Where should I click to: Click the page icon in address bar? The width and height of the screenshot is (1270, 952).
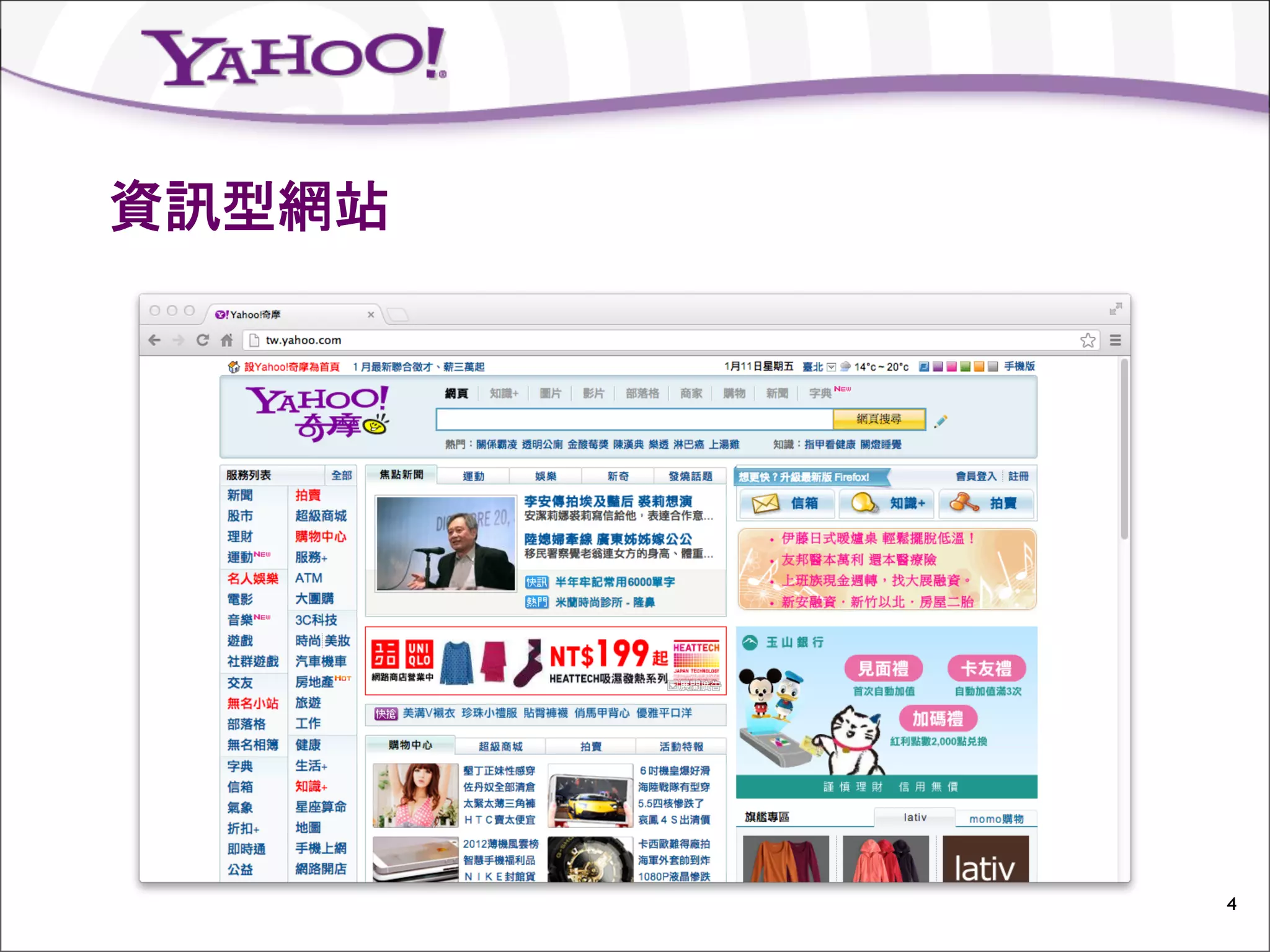pos(254,340)
